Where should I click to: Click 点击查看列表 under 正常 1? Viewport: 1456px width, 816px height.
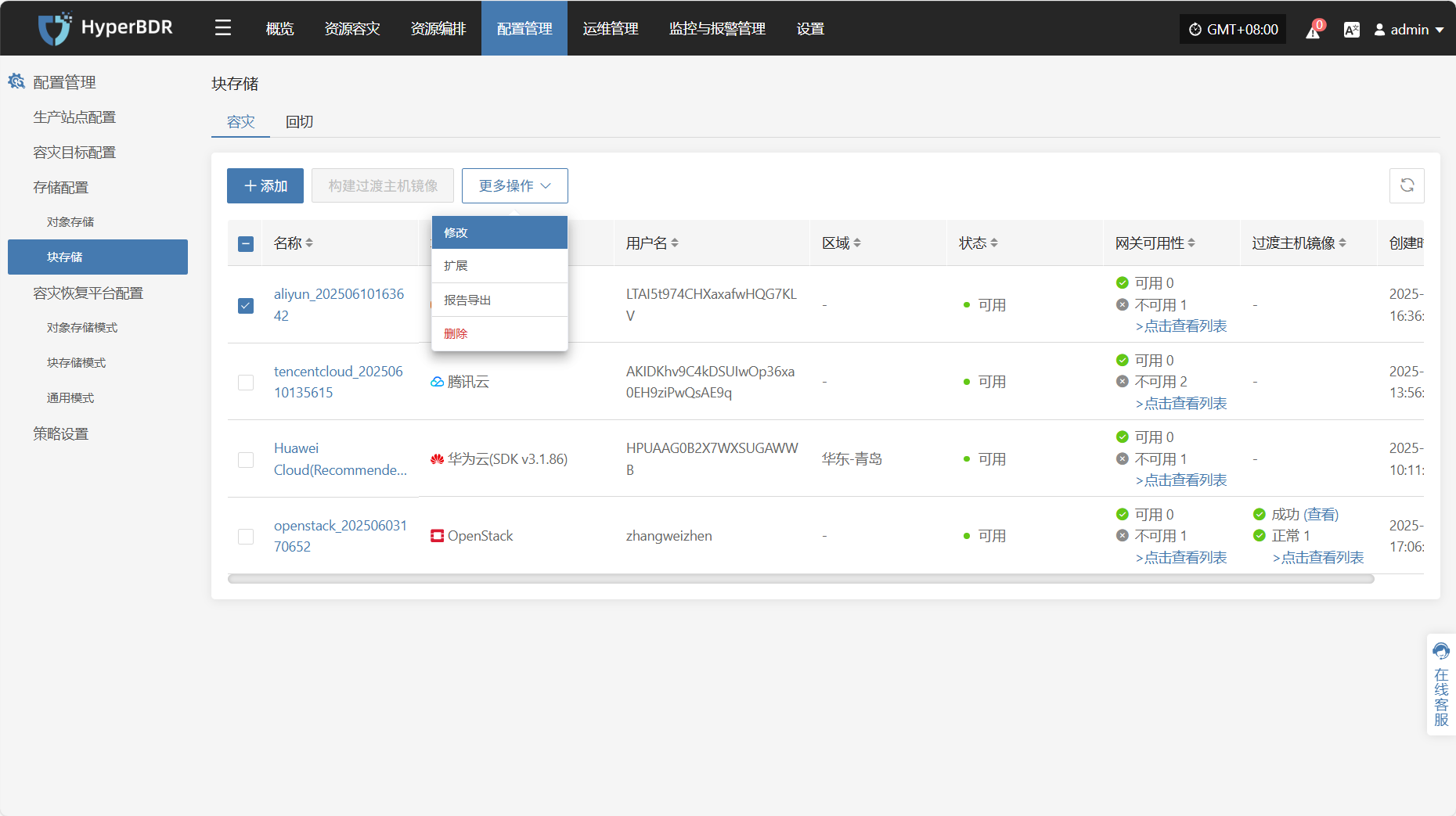point(1318,557)
